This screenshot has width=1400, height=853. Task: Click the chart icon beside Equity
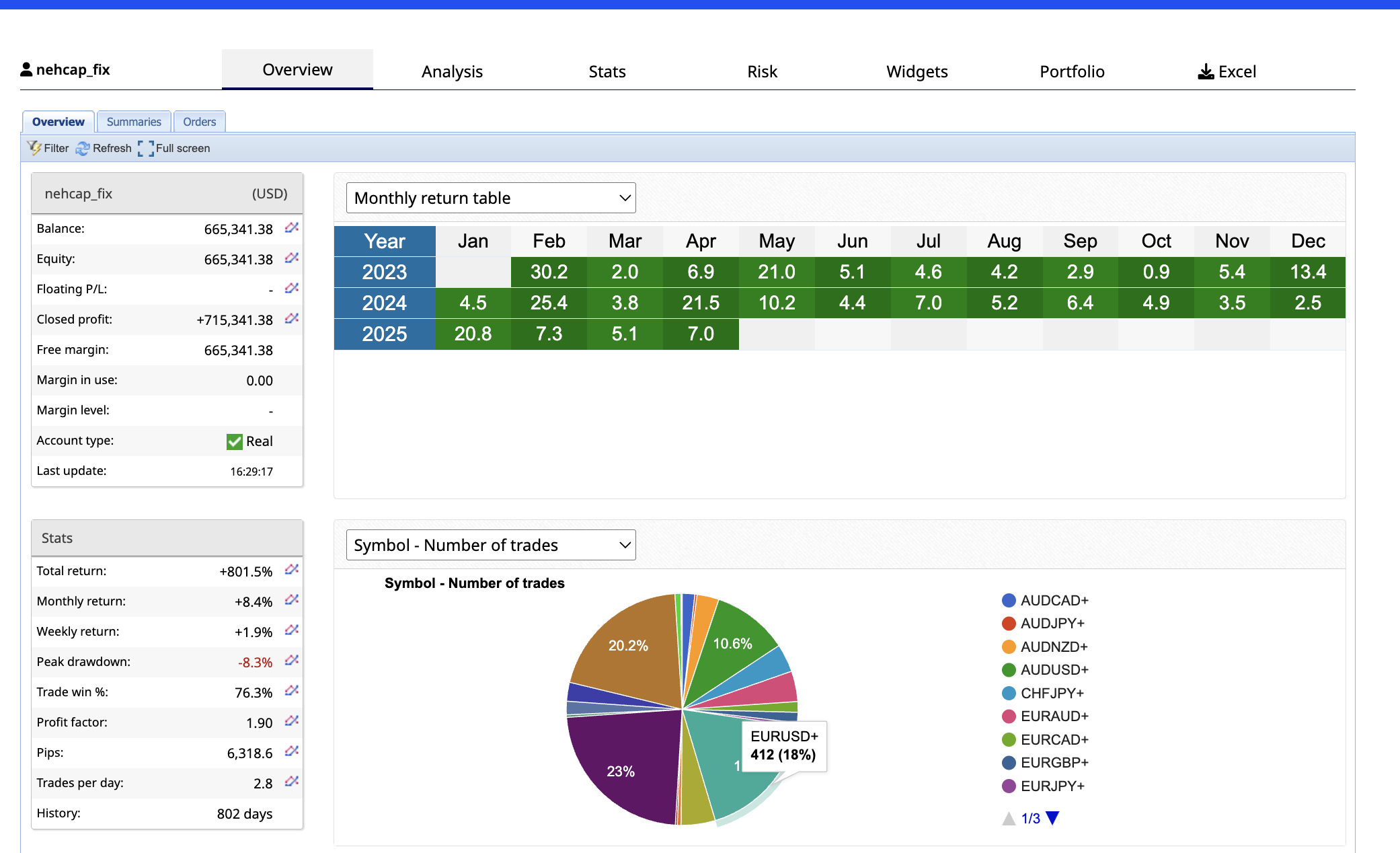coord(291,258)
